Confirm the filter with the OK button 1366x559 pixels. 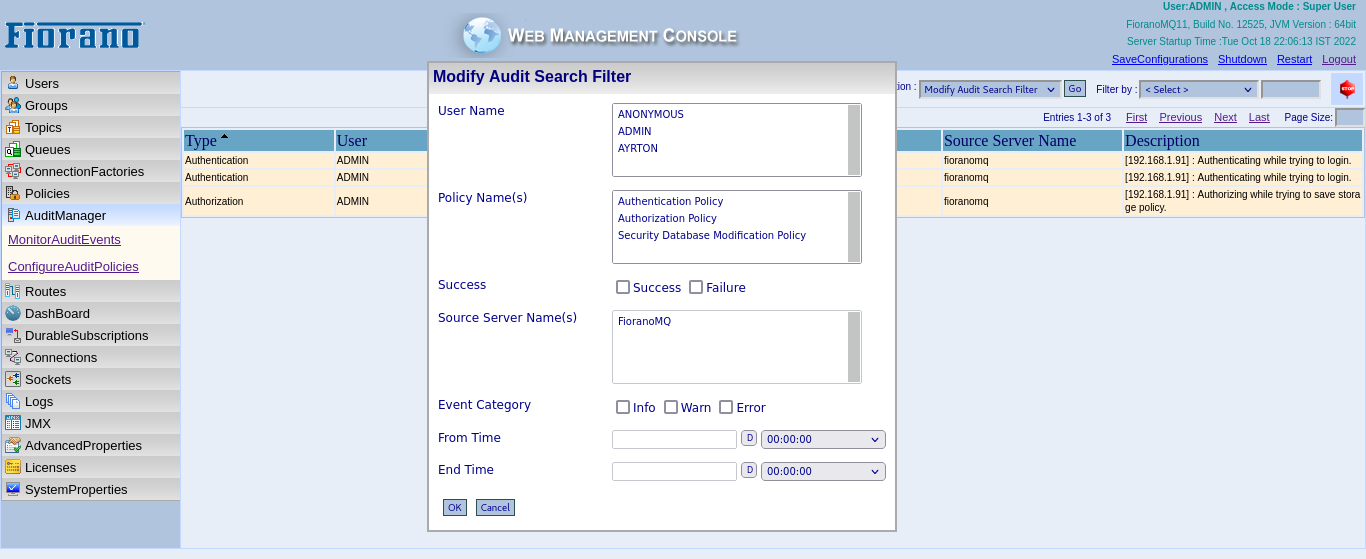coord(455,508)
